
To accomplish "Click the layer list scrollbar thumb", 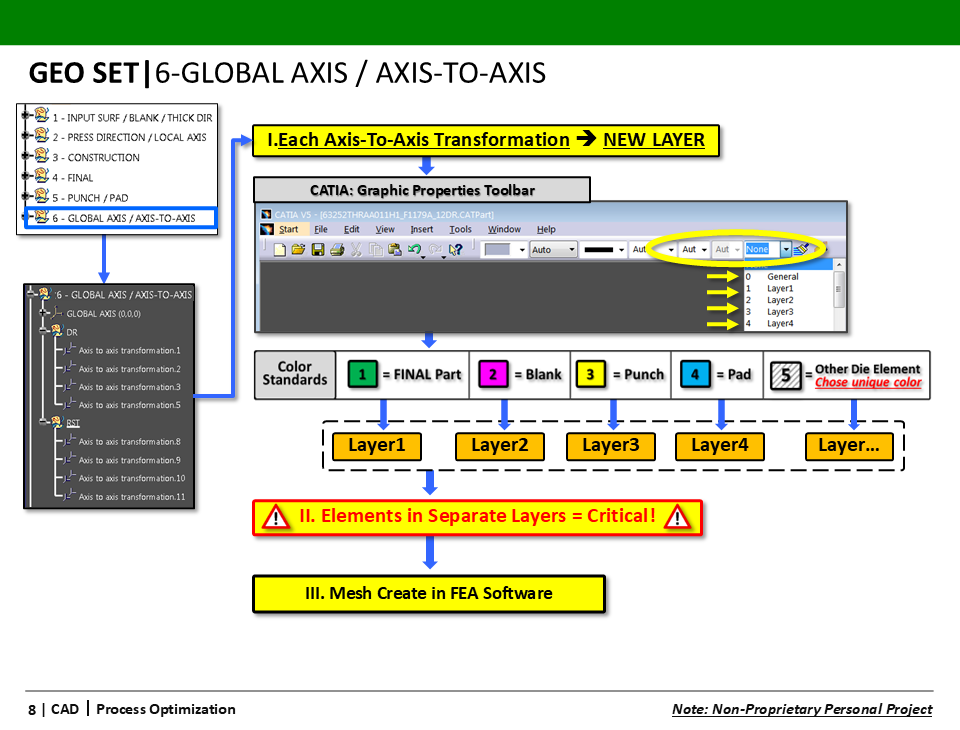I will 839,288.
